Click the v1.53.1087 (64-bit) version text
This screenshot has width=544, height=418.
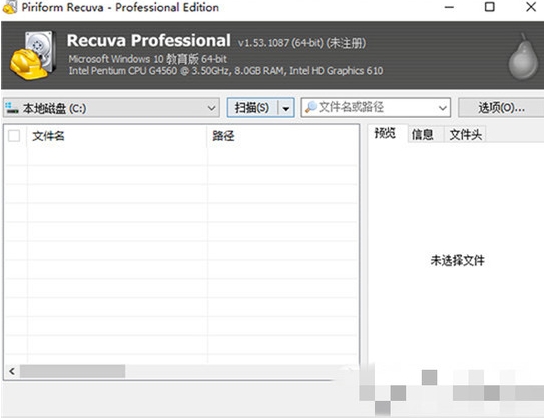pos(281,43)
